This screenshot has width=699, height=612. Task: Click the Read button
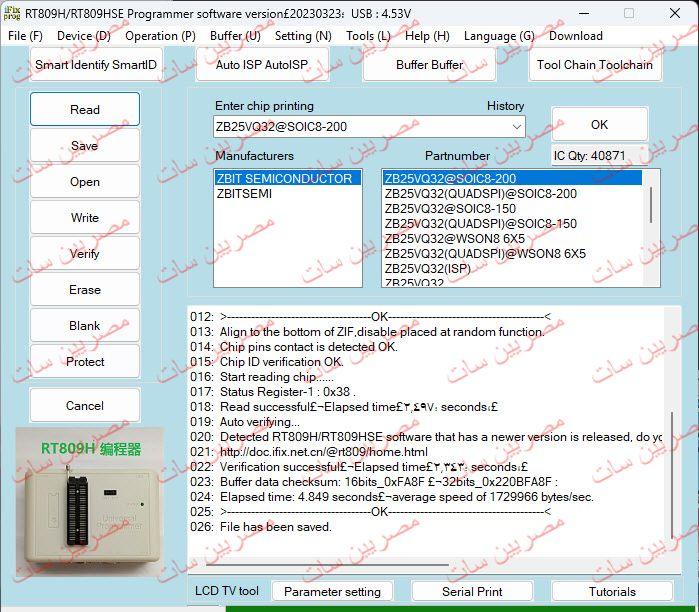point(85,110)
